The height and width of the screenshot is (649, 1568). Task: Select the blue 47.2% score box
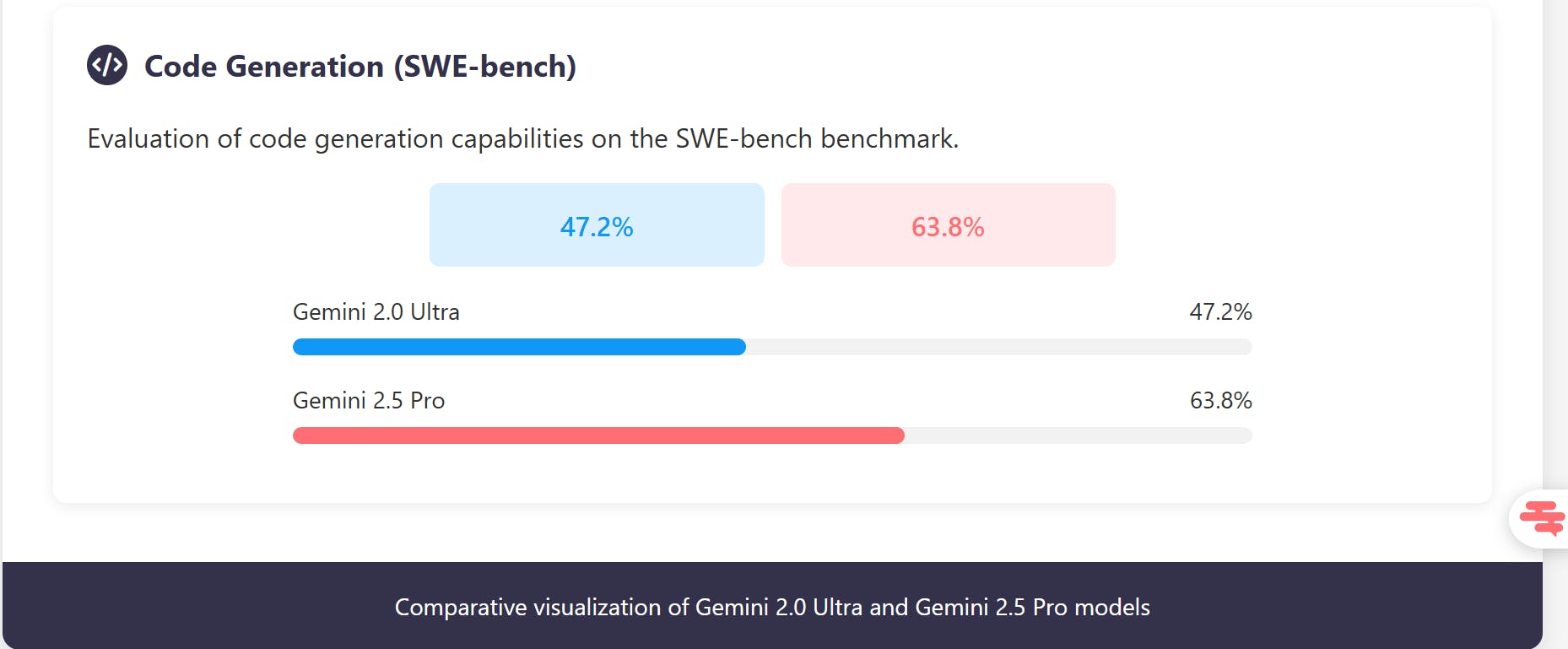pyautogui.click(x=597, y=225)
